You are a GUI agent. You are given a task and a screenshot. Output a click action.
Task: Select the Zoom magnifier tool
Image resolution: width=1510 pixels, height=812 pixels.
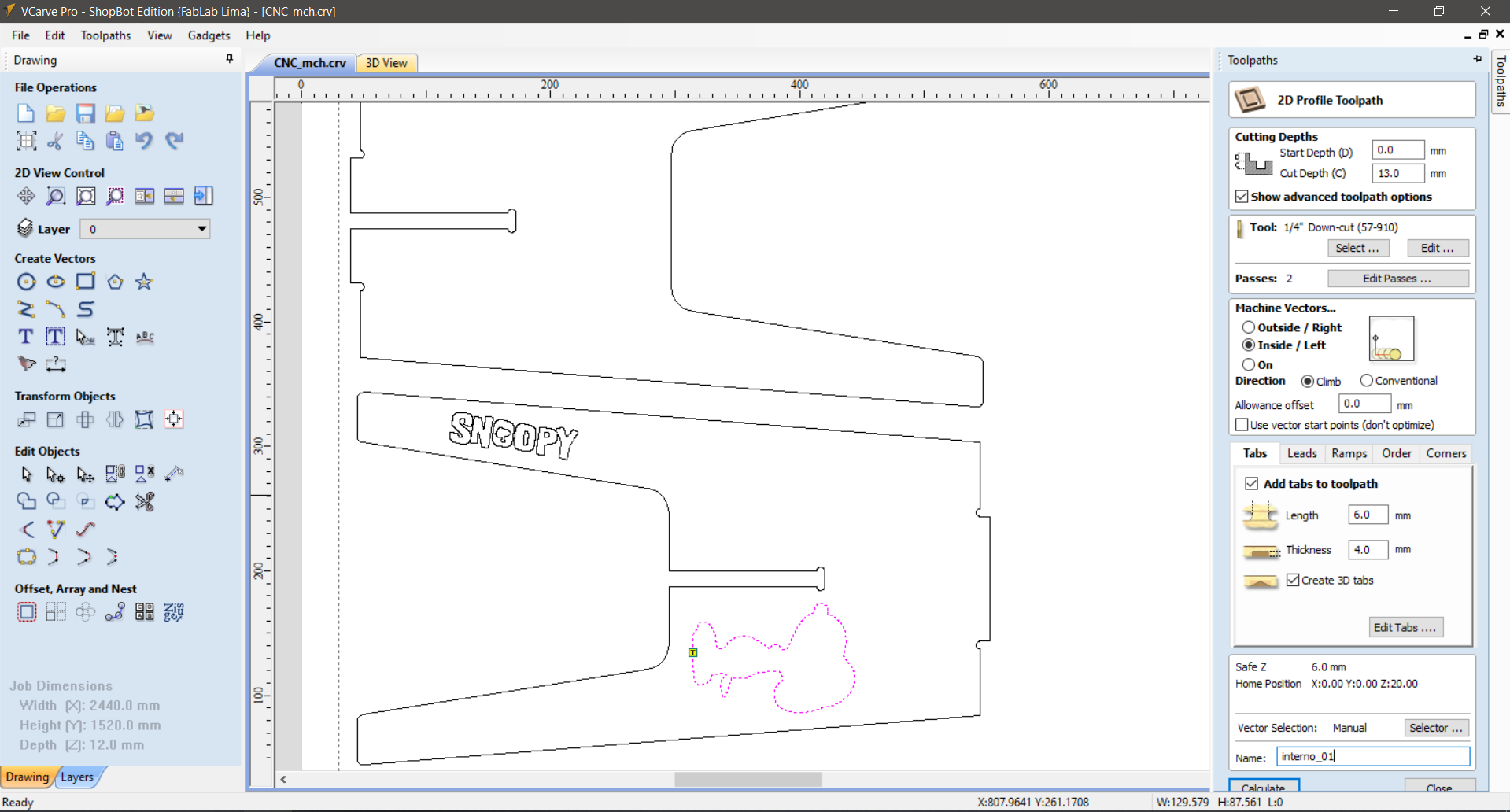(x=55, y=196)
